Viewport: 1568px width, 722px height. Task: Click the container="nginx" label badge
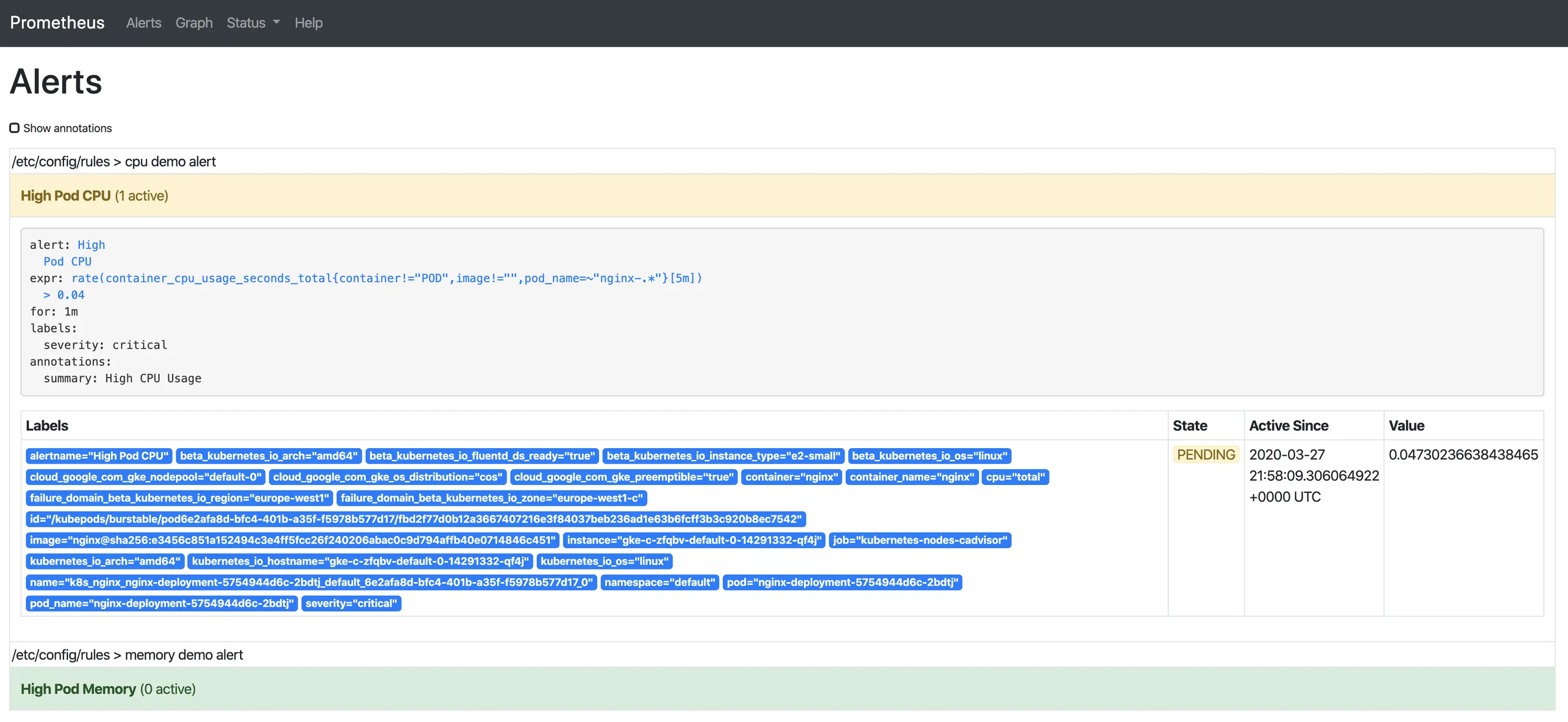(x=791, y=477)
